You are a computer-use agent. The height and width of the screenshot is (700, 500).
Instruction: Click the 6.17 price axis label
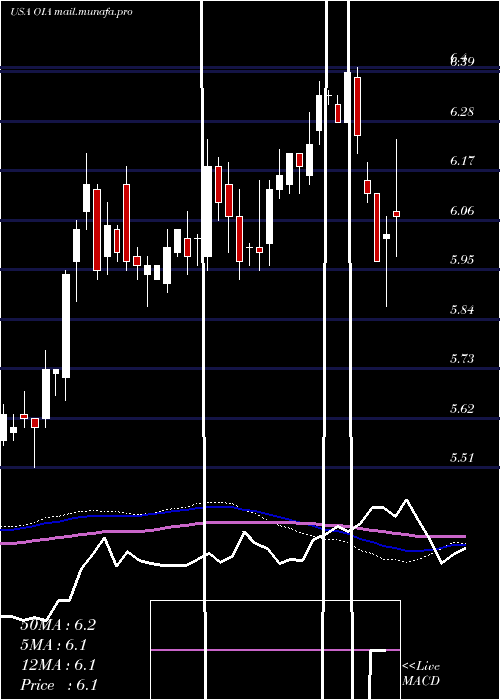click(x=462, y=161)
